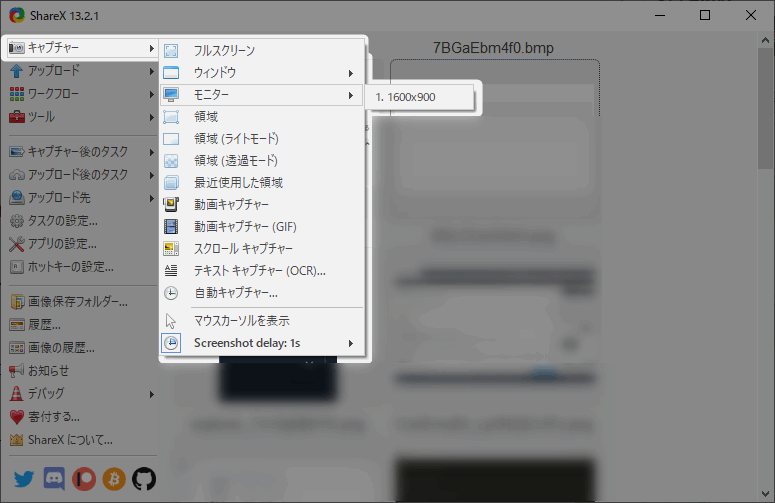Click the GitHub icon
The height and width of the screenshot is (503, 775).
(x=144, y=479)
